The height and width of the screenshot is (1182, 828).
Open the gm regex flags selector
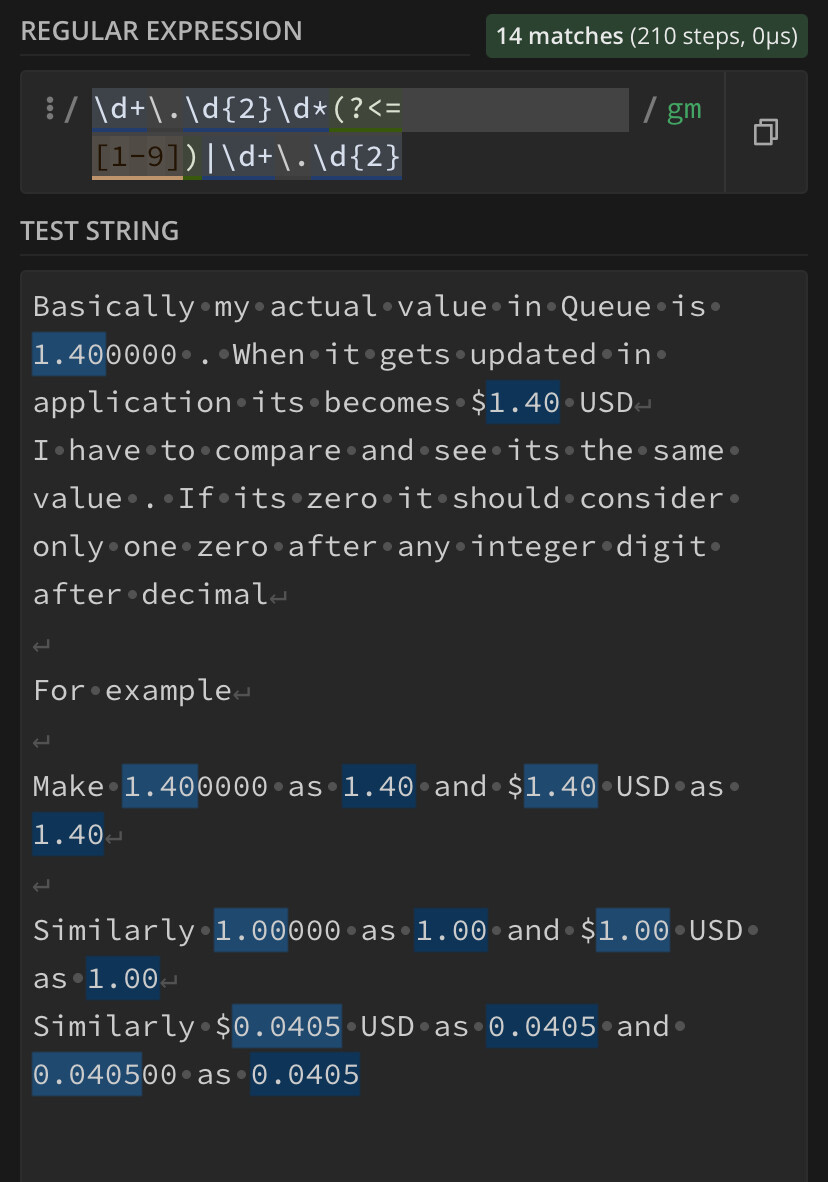pyautogui.click(x=684, y=110)
